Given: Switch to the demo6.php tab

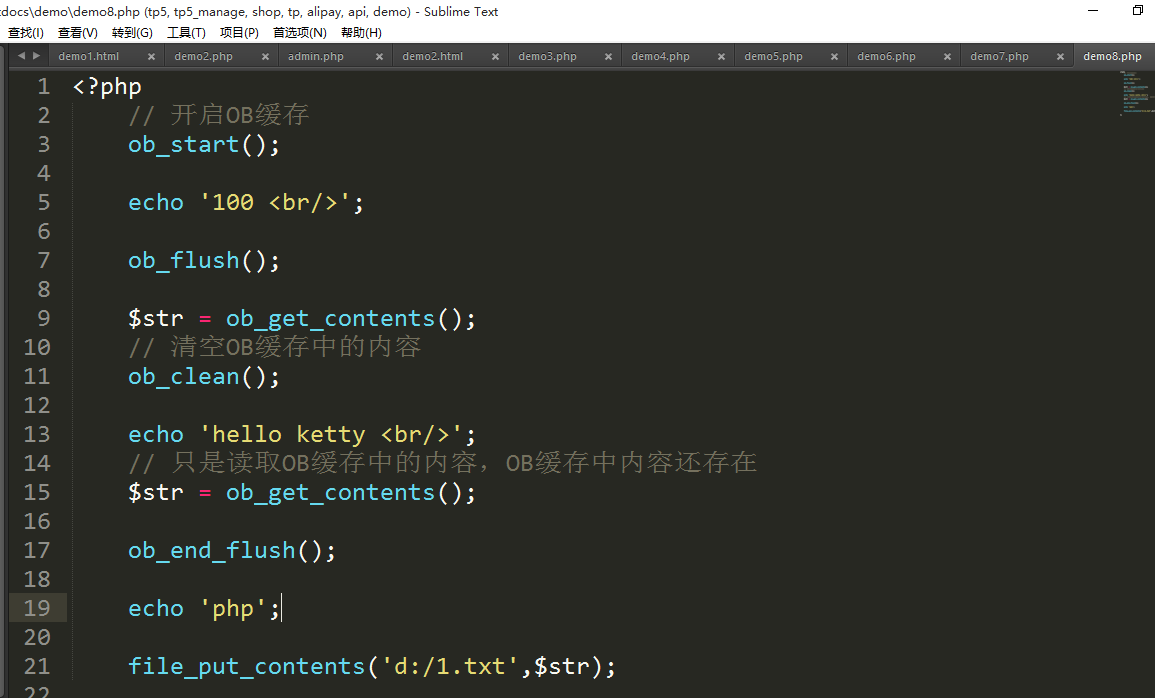Looking at the screenshot, I should pos(886,57).
